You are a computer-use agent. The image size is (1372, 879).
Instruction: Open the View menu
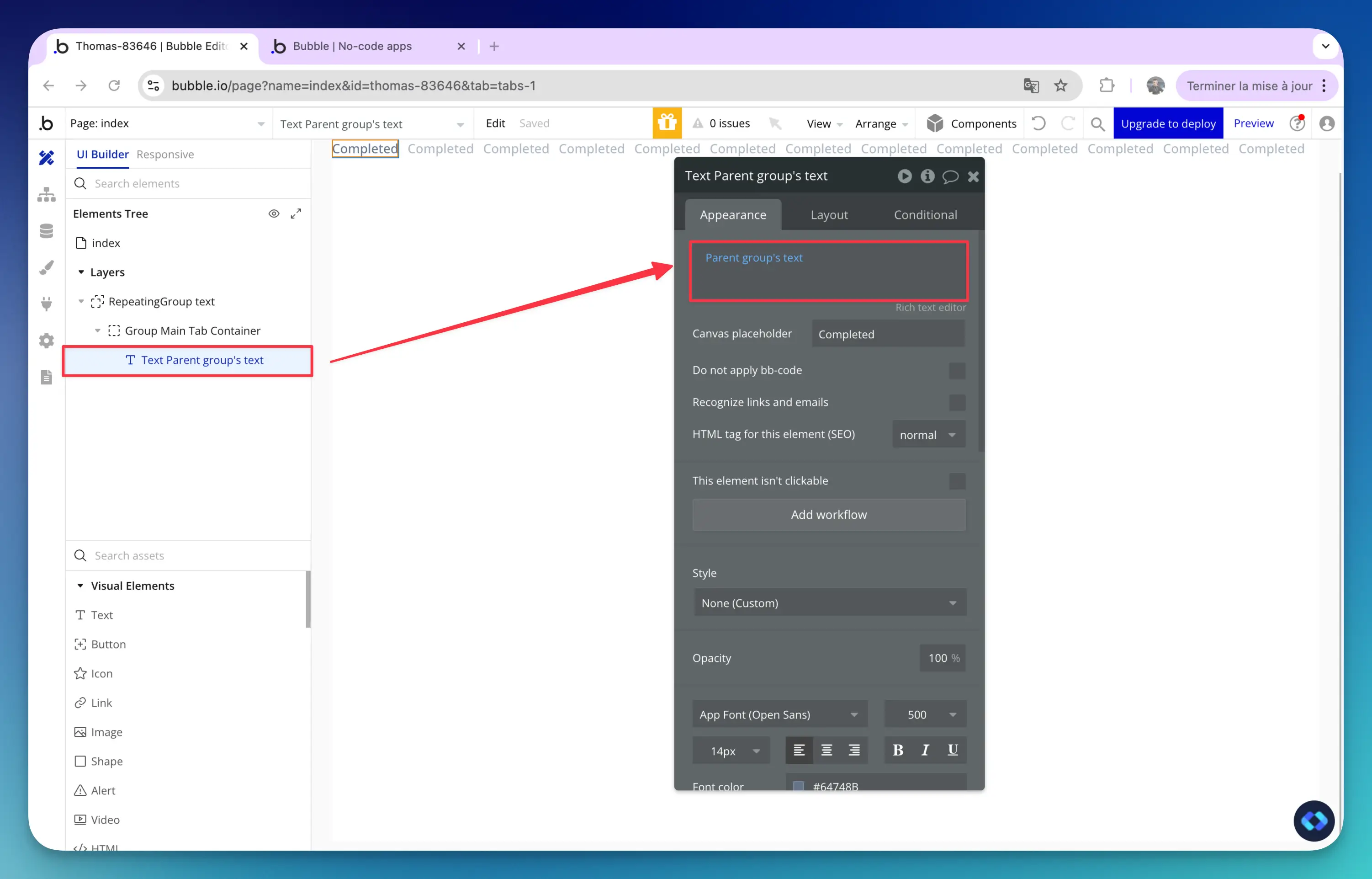click(824, 123)
